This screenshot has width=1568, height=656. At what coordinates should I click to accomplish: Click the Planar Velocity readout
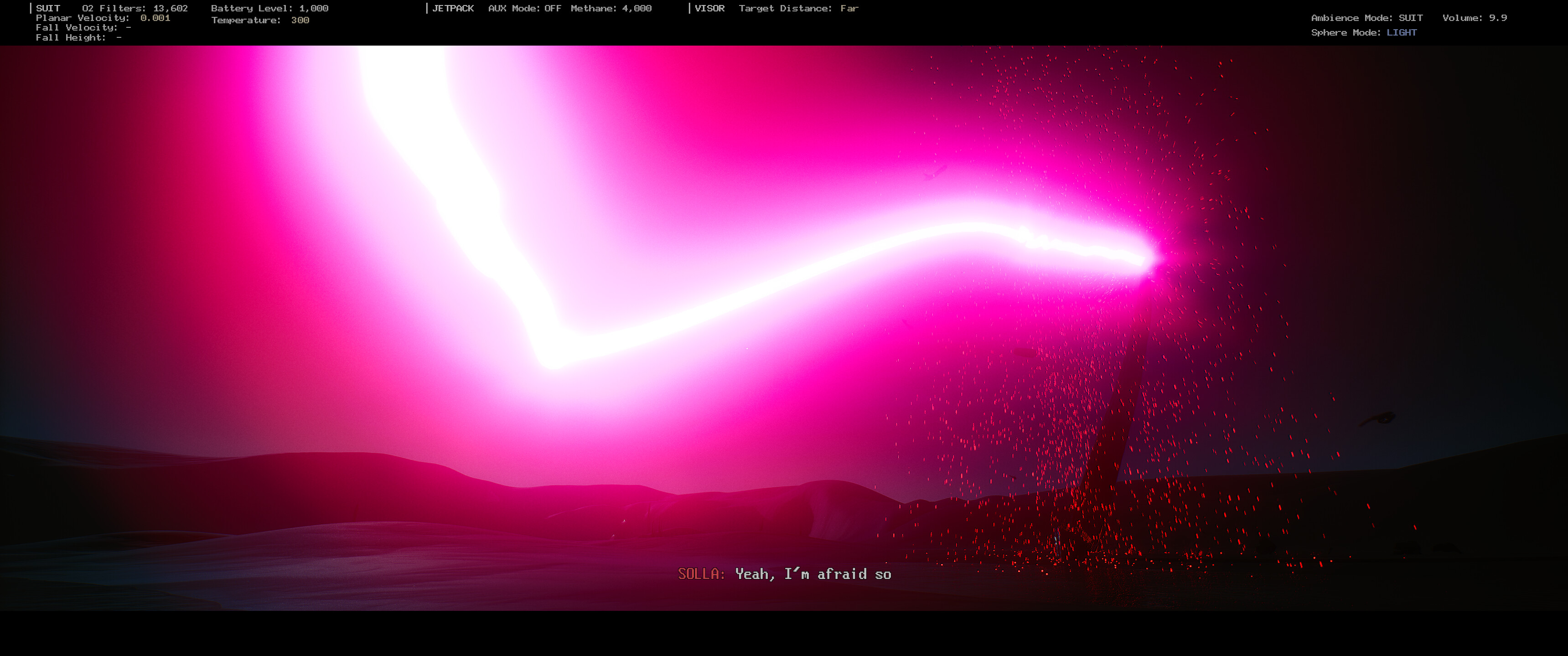[103, 18]
